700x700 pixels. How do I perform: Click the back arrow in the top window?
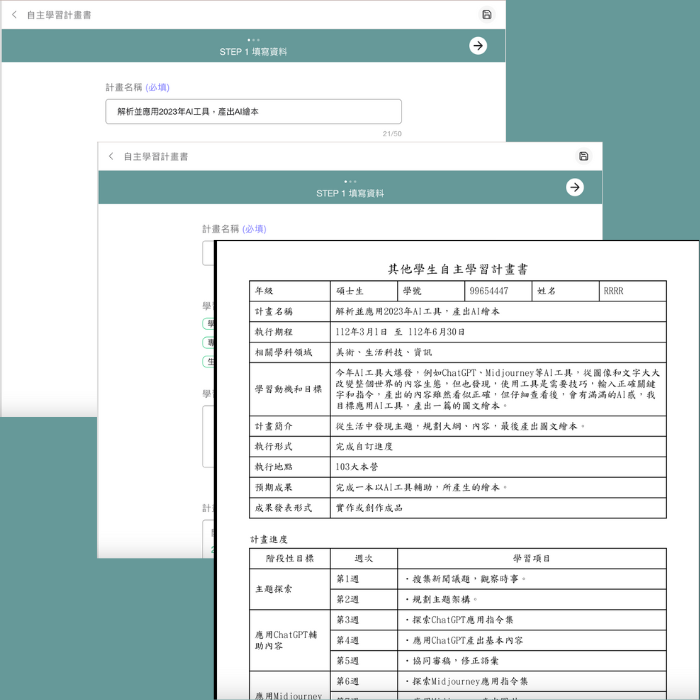point(14,15)
